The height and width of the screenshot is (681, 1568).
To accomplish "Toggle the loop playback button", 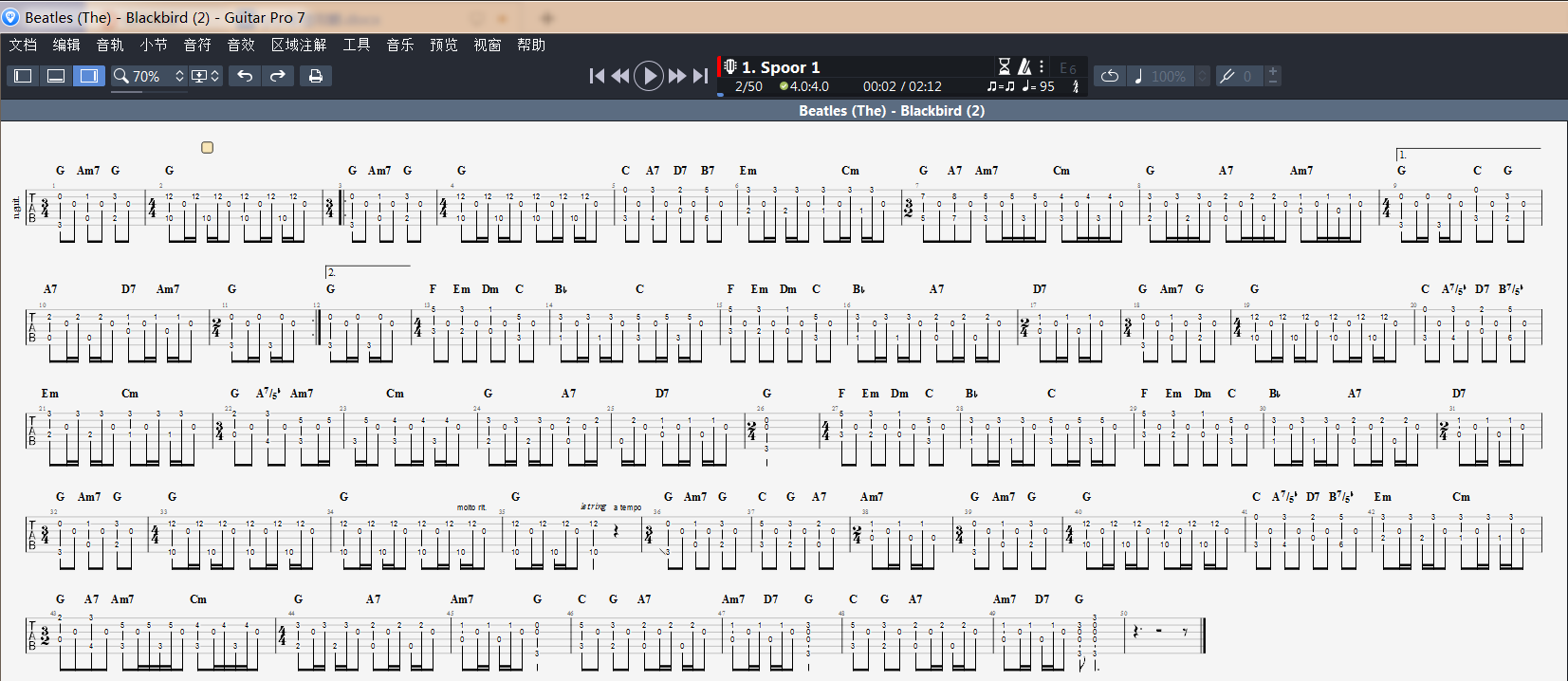I will 1110,76.
